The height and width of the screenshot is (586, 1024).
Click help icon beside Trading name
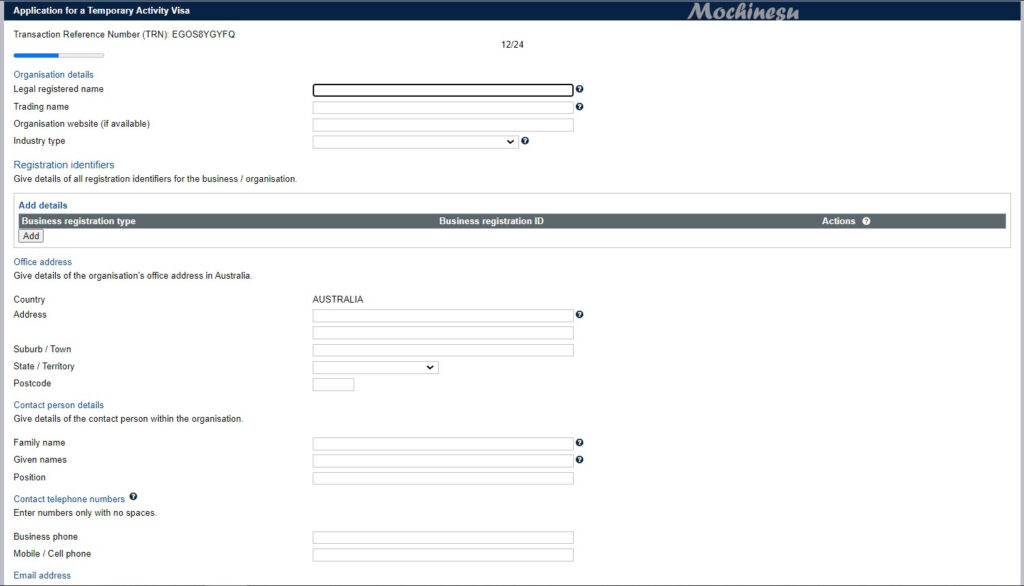[579, 106]
